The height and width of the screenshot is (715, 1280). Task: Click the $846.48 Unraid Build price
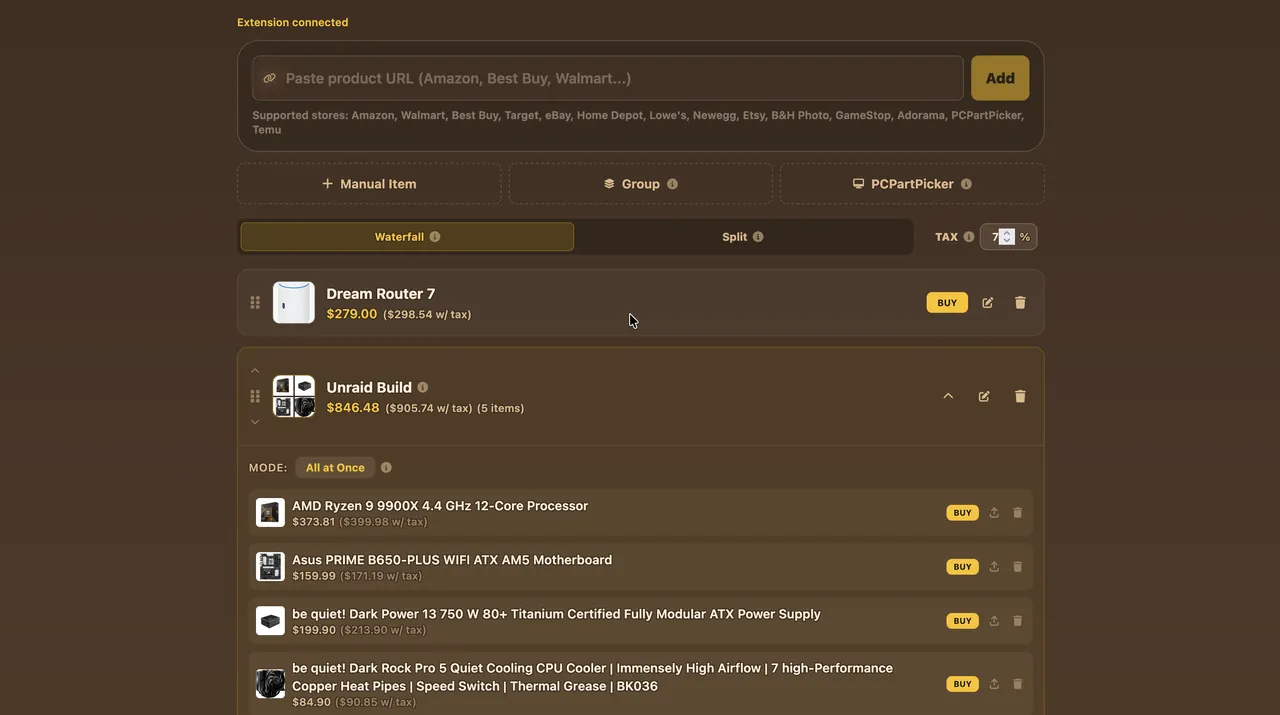(353, 408)
